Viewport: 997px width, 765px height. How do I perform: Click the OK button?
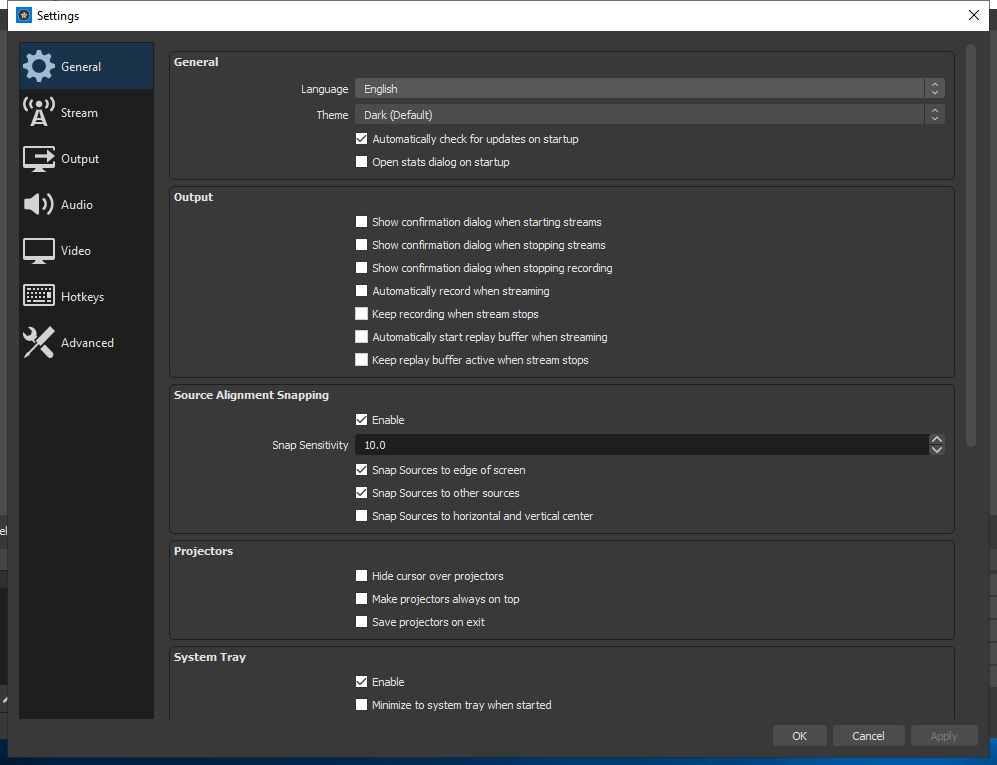tap(799, 736)
